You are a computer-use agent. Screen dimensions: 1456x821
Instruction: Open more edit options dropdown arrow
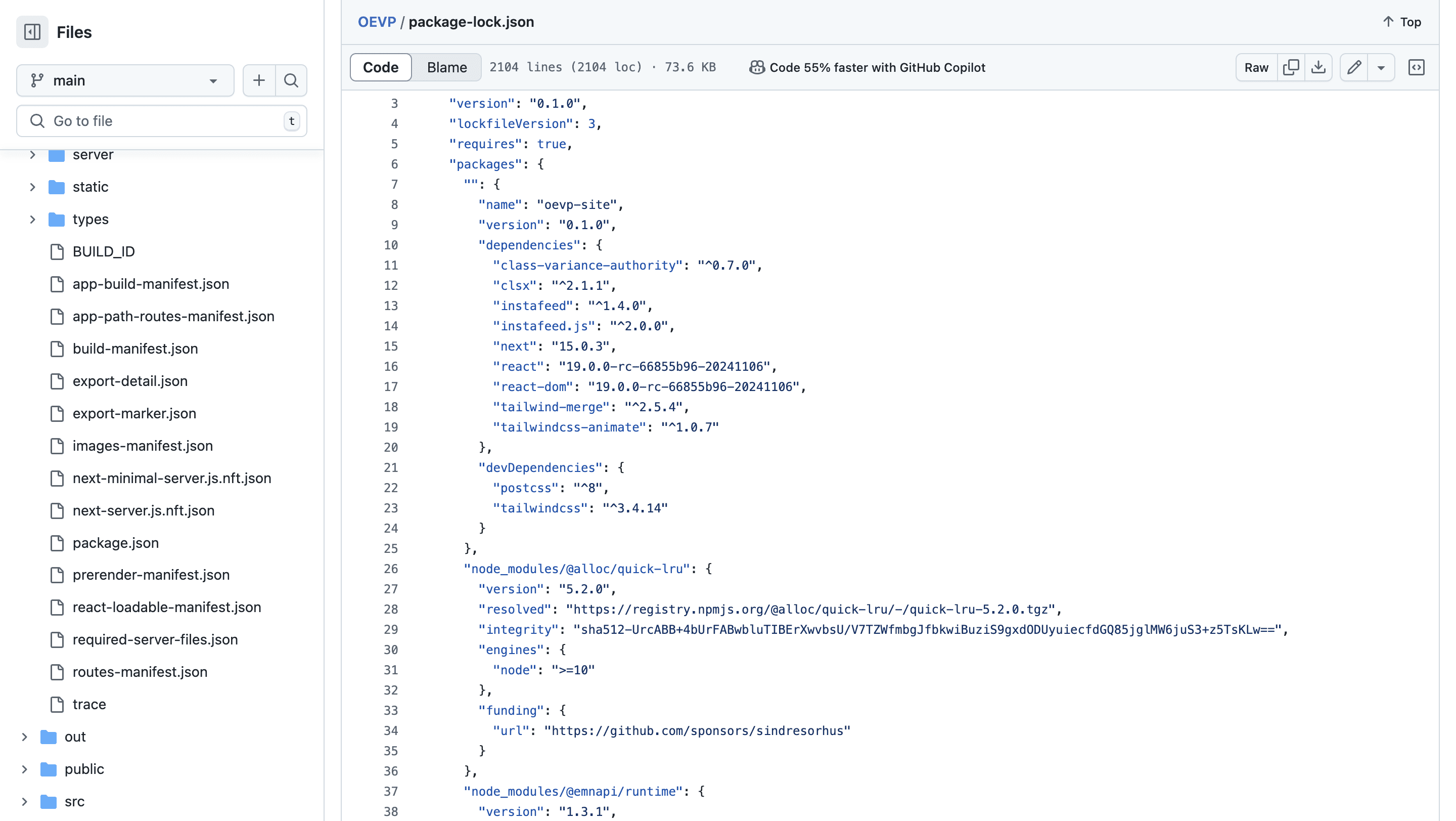coord(1381,67)
